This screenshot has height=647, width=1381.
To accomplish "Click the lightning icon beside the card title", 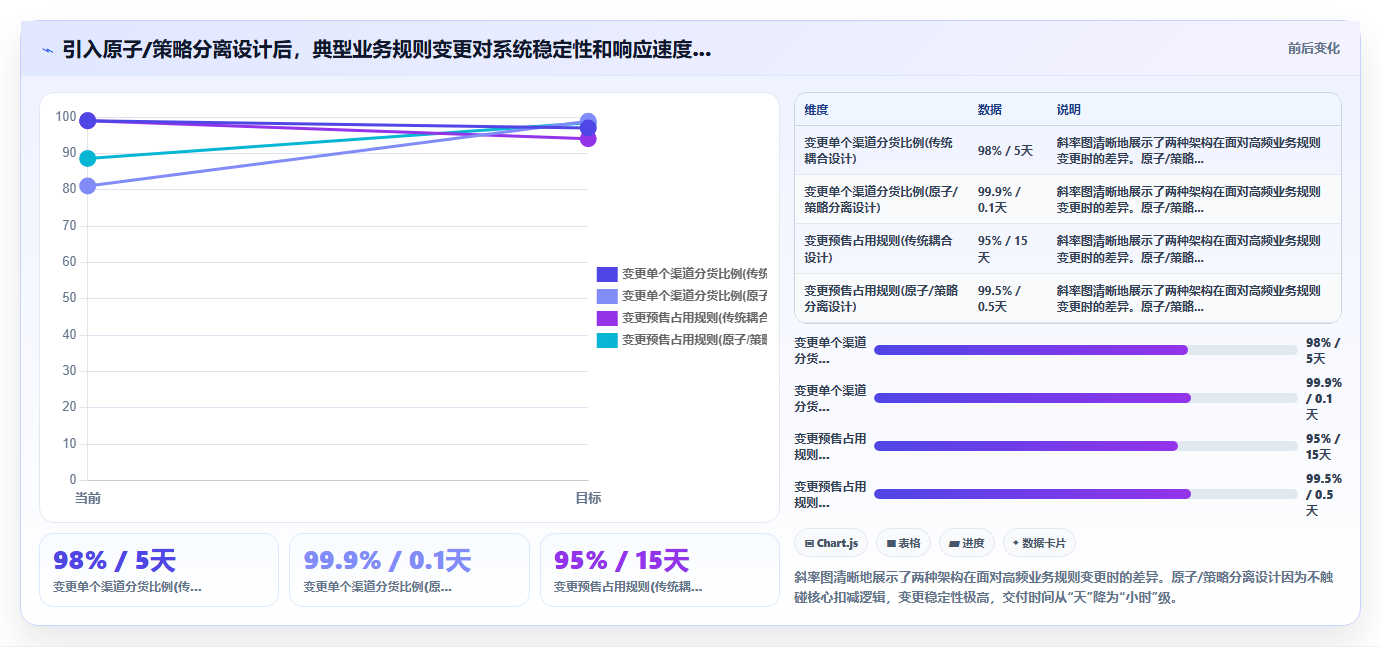I will pyautogui.click(x=47, y=49).
